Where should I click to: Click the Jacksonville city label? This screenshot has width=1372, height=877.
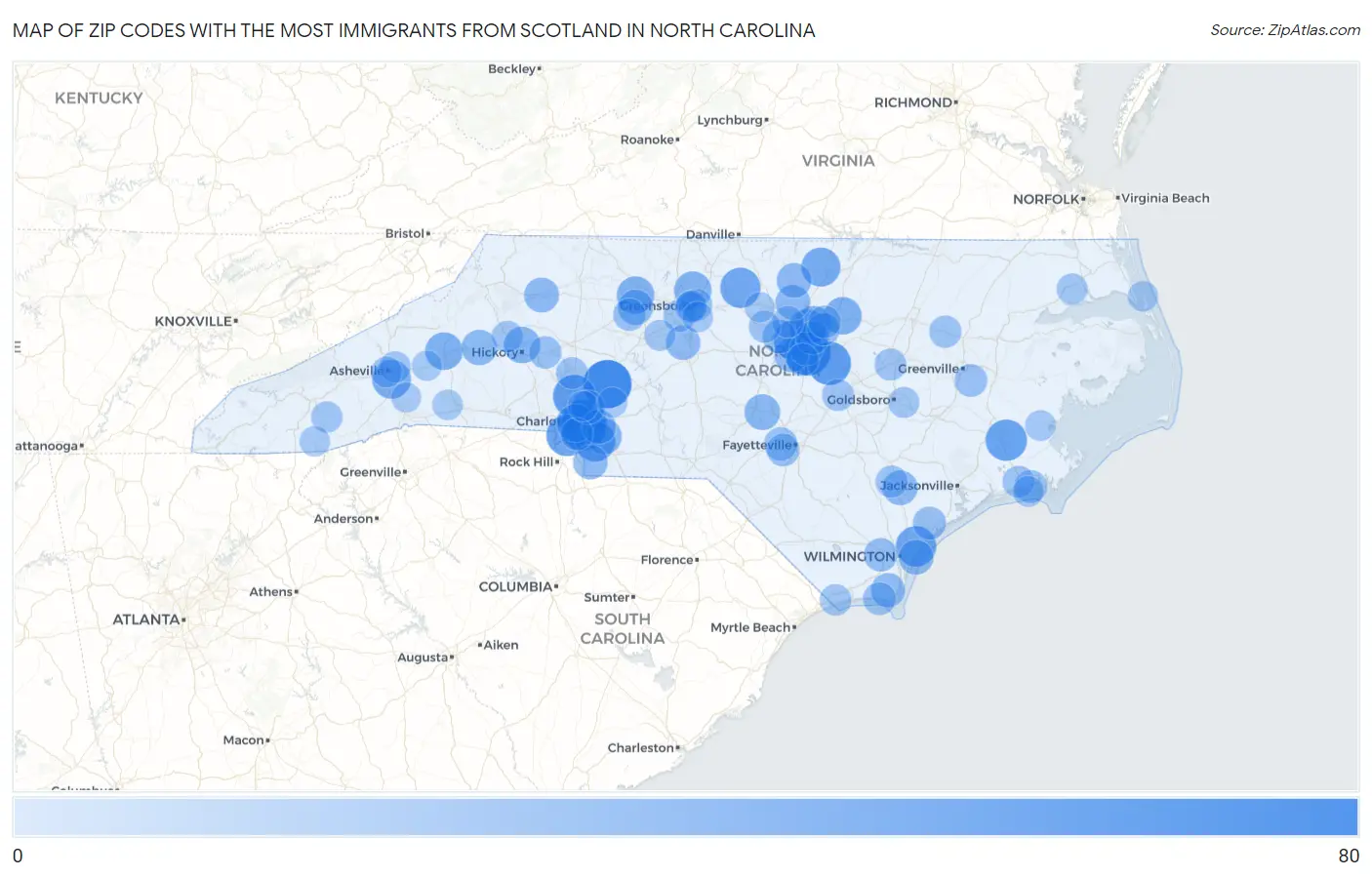coord(919,486)
